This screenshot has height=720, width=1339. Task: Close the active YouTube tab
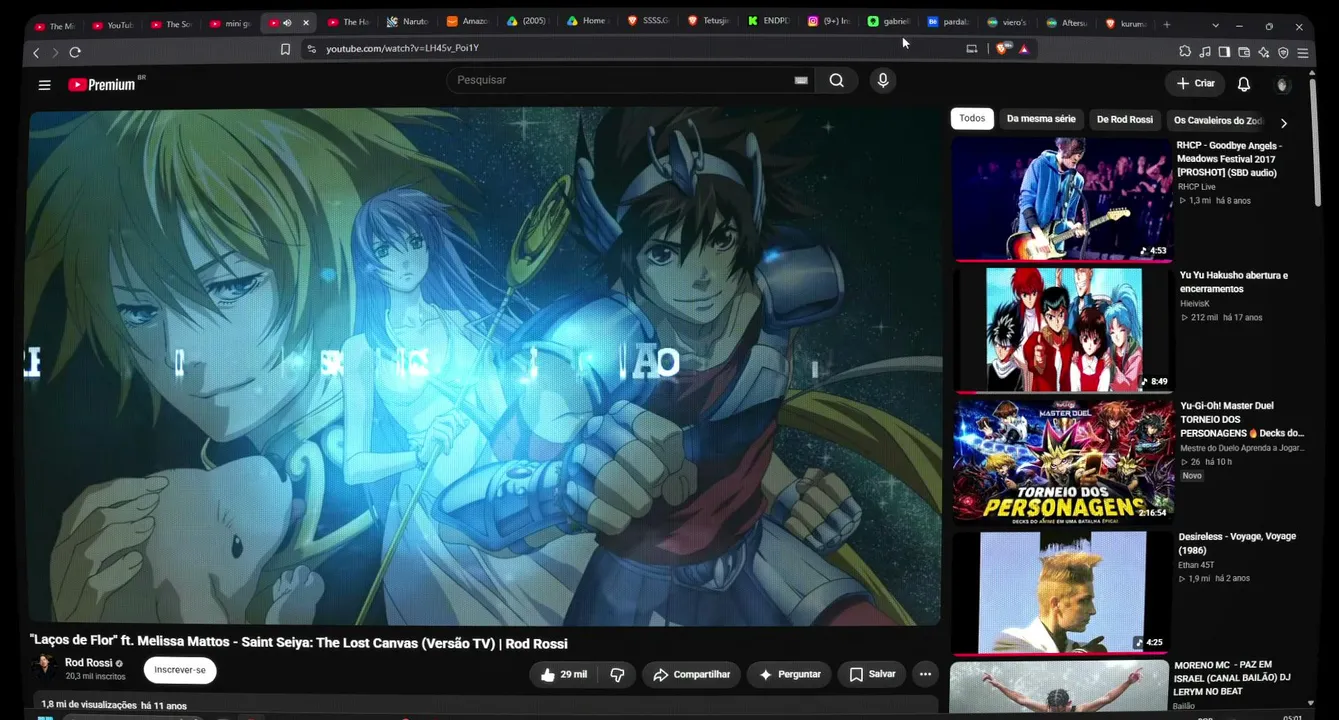point(306,23)
